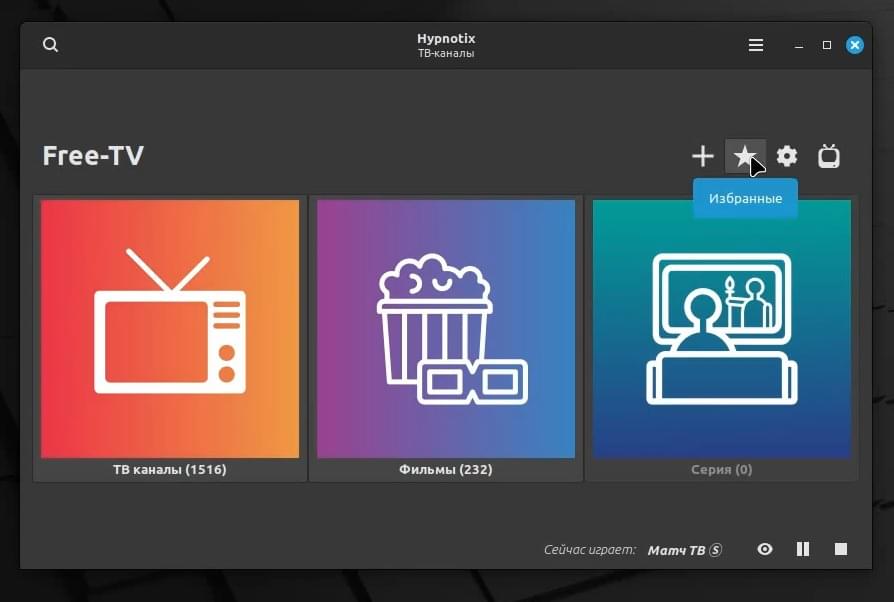Click the Free-TV provider title
Screen dimensions: 894x602
(x=93, y=156)
